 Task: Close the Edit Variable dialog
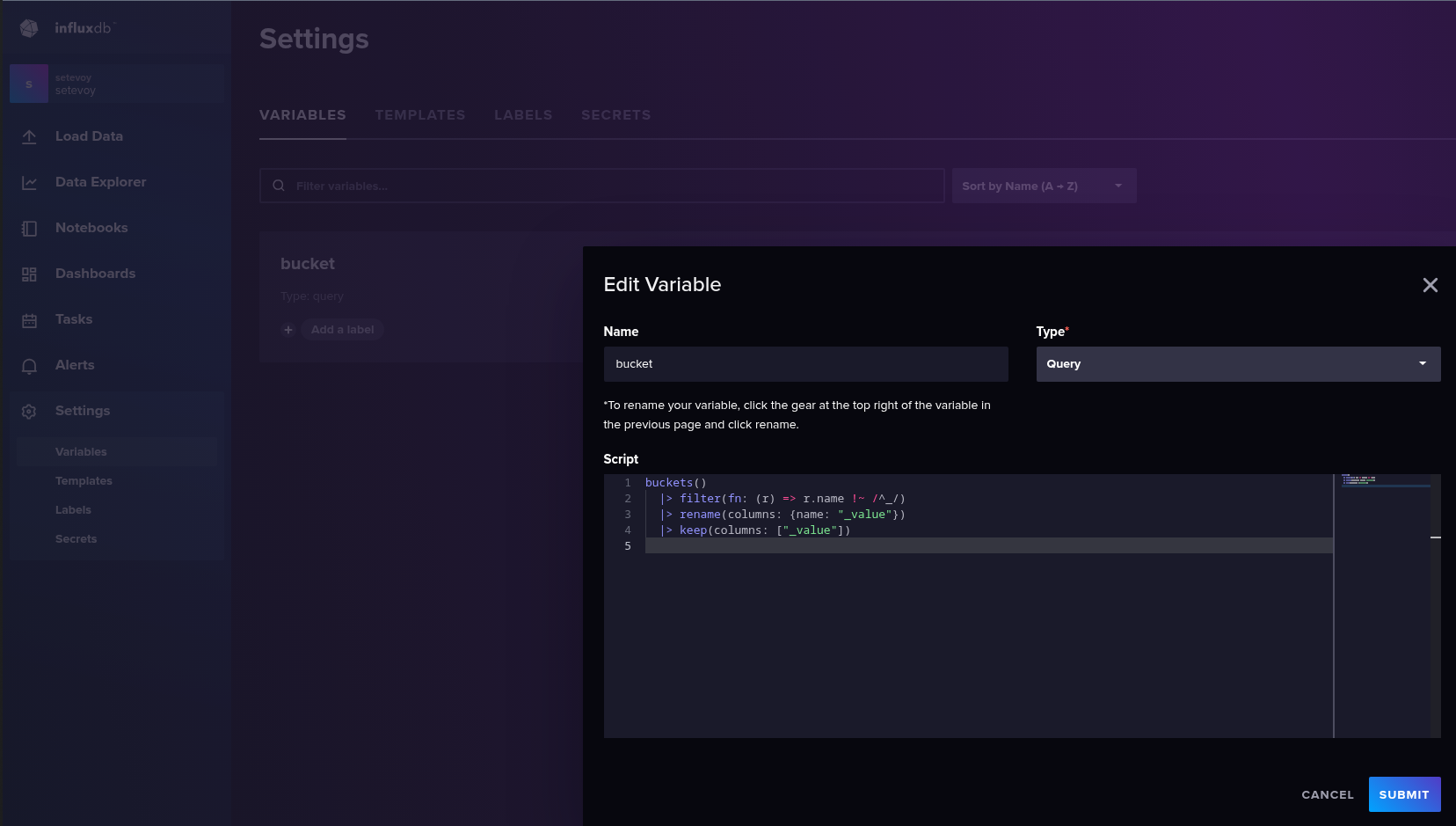tap(1430, 285)
